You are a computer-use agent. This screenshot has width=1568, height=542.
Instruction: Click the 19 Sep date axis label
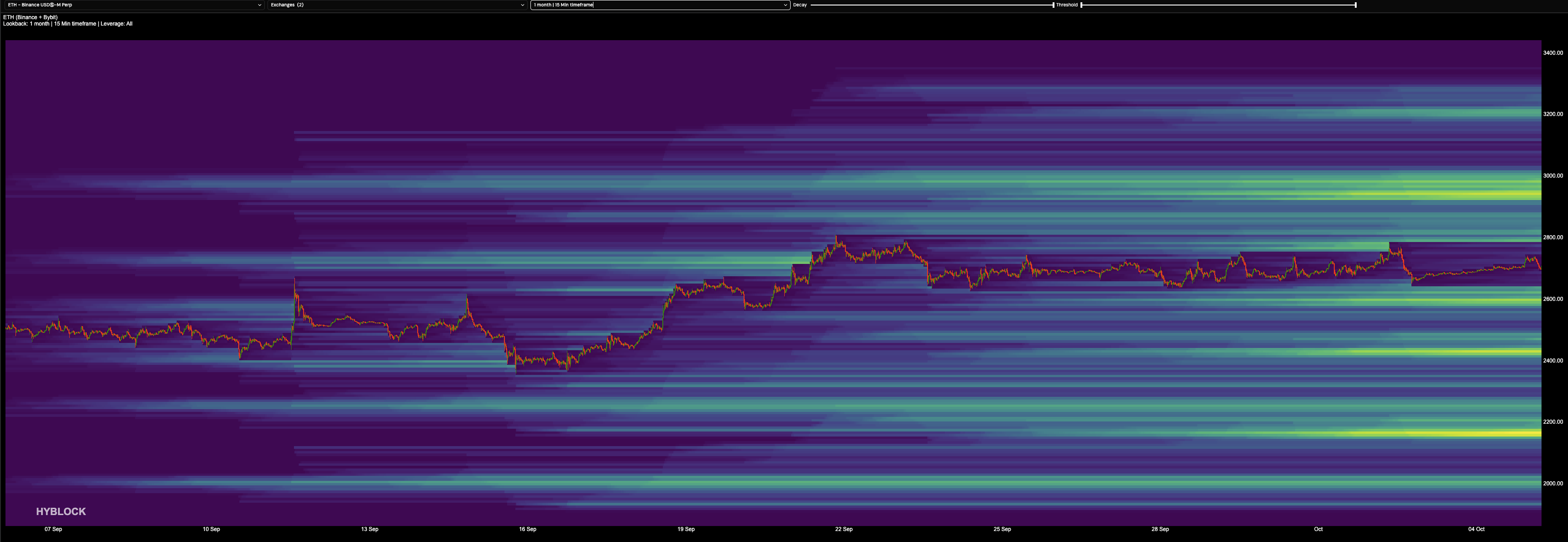coord(686,529)
